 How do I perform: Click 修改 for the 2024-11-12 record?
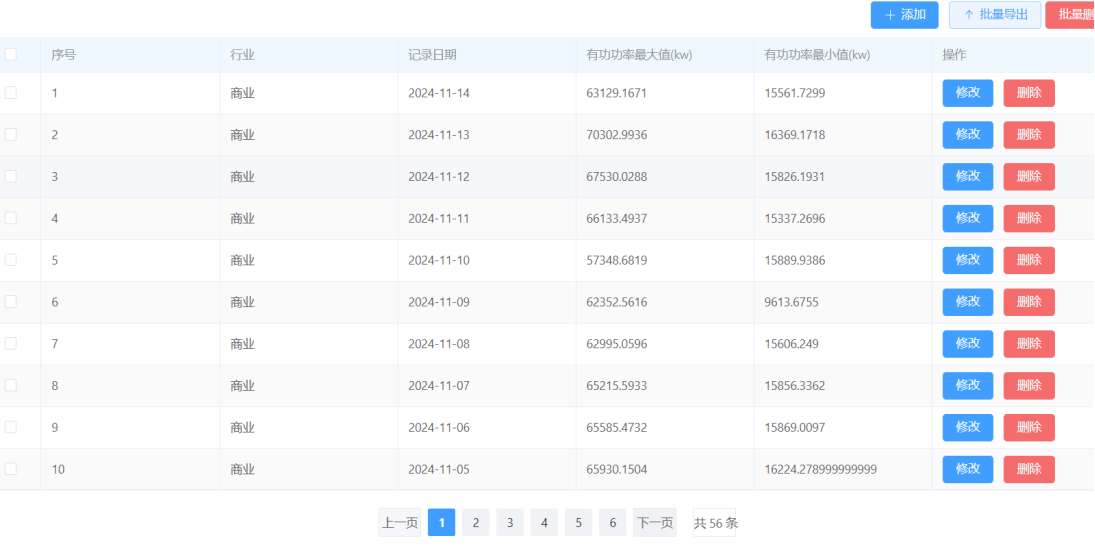tap(968, 177)
